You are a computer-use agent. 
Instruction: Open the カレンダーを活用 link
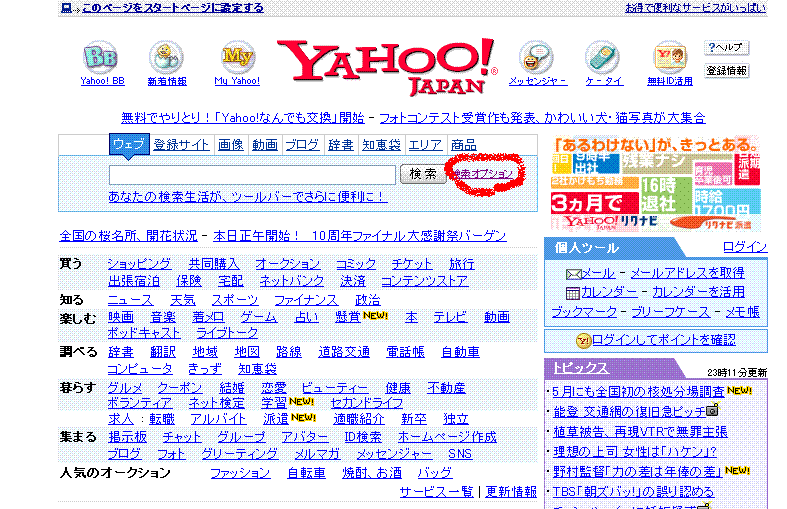tap(699, 292)
